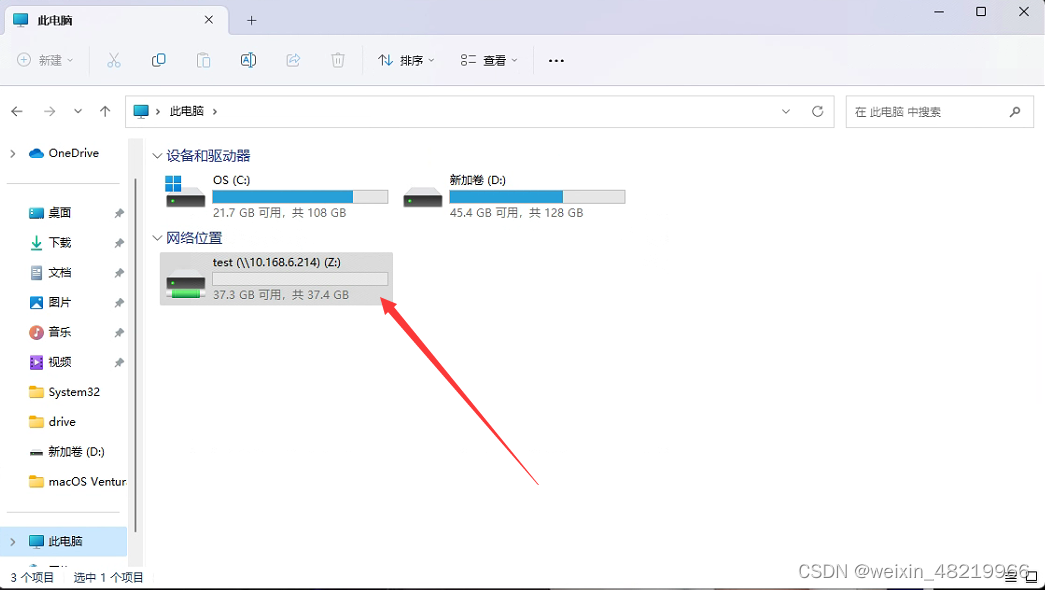Screen dimensions: 1045x590
Task: Open drive folder in sidebar
Action: coord(53,422)
